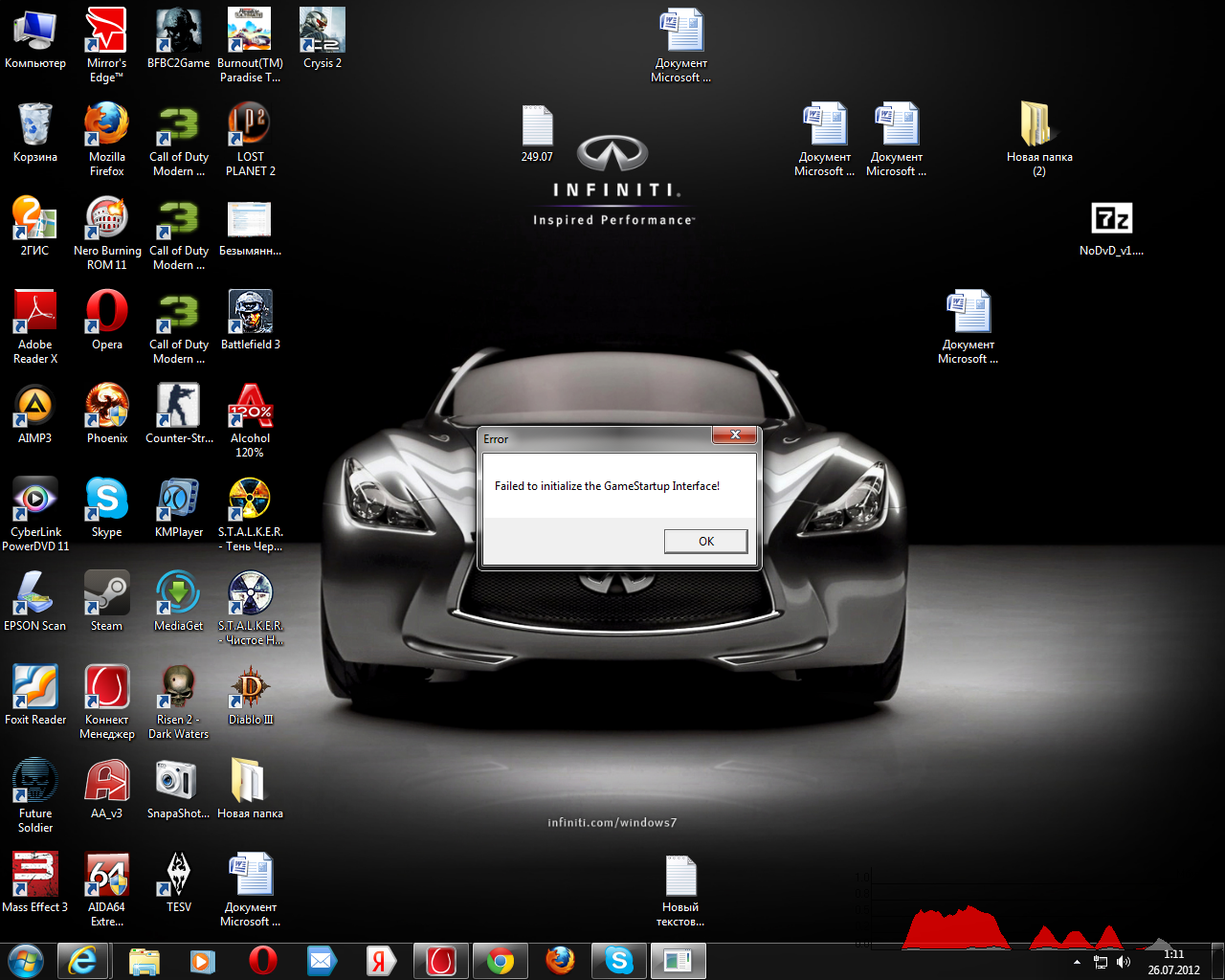Select the Skype desktop shortcut
The height and width of the screenshot is (980, 1225).
click(x=106, y=507)
